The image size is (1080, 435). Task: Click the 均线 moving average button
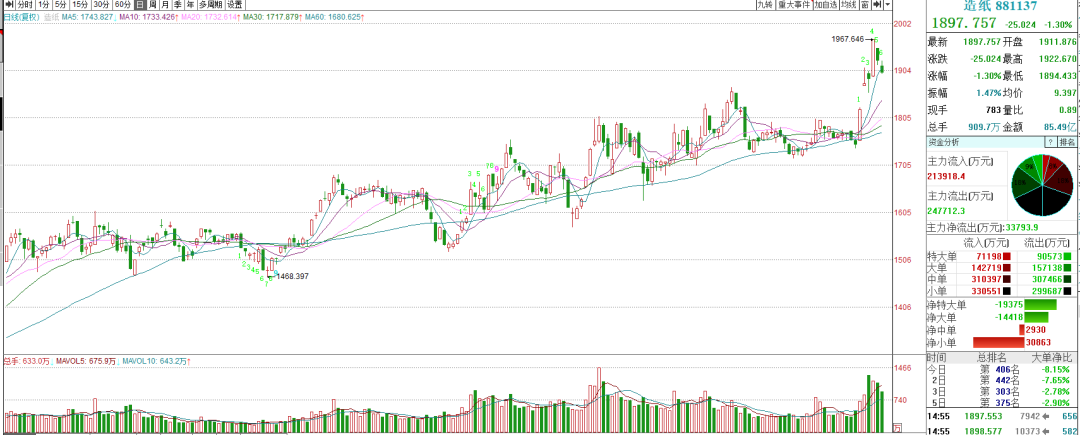pos(848,5)
